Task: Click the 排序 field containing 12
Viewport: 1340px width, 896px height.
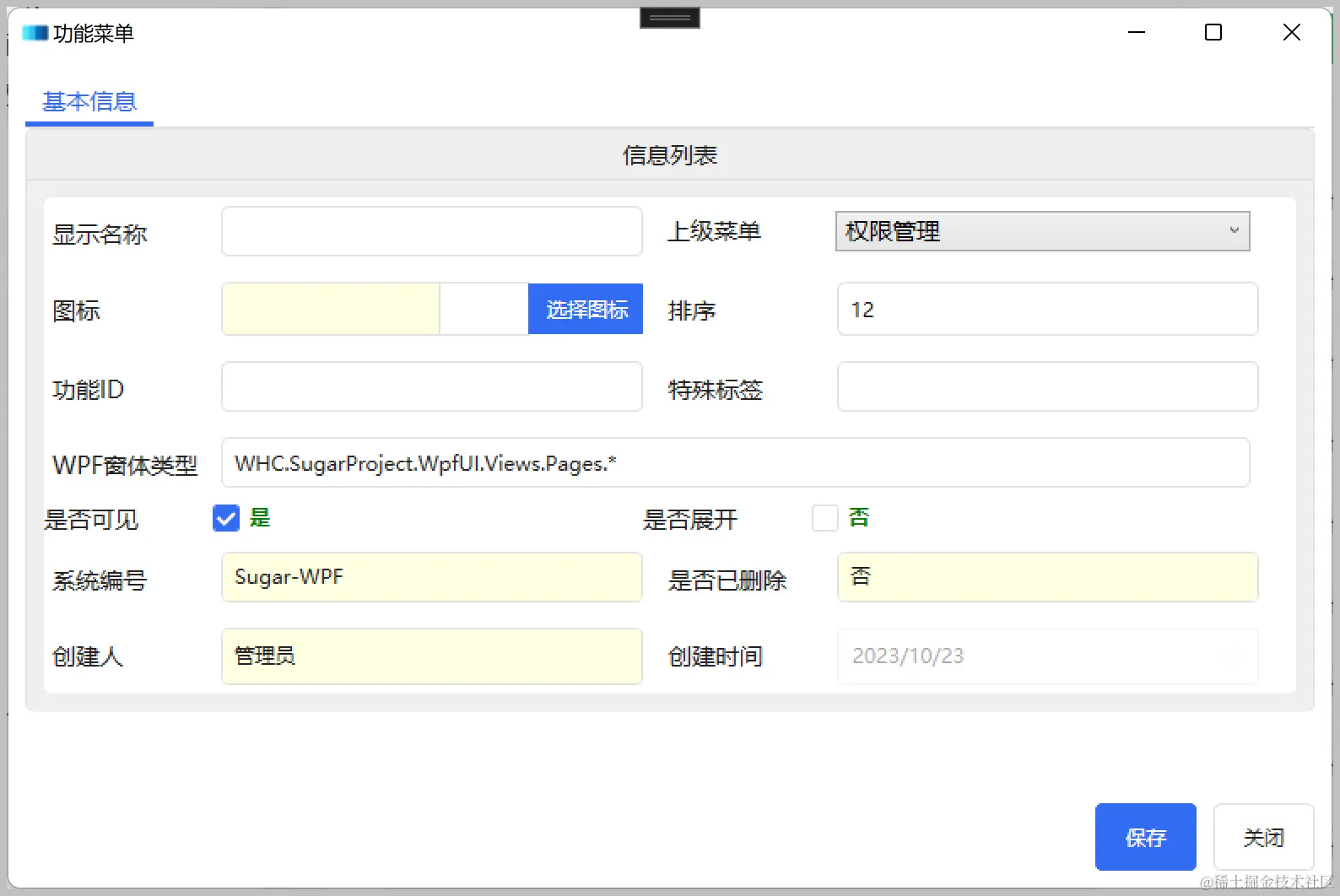Action: coord(1048,310)
